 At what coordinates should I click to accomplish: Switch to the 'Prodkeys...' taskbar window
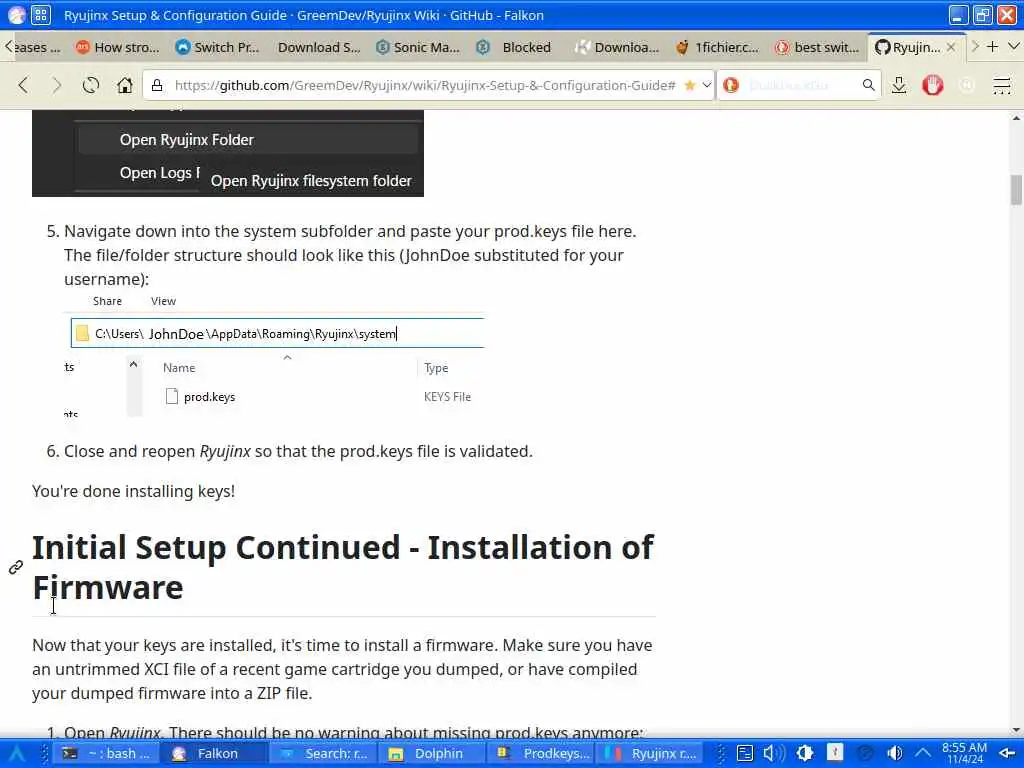point(540,754)
